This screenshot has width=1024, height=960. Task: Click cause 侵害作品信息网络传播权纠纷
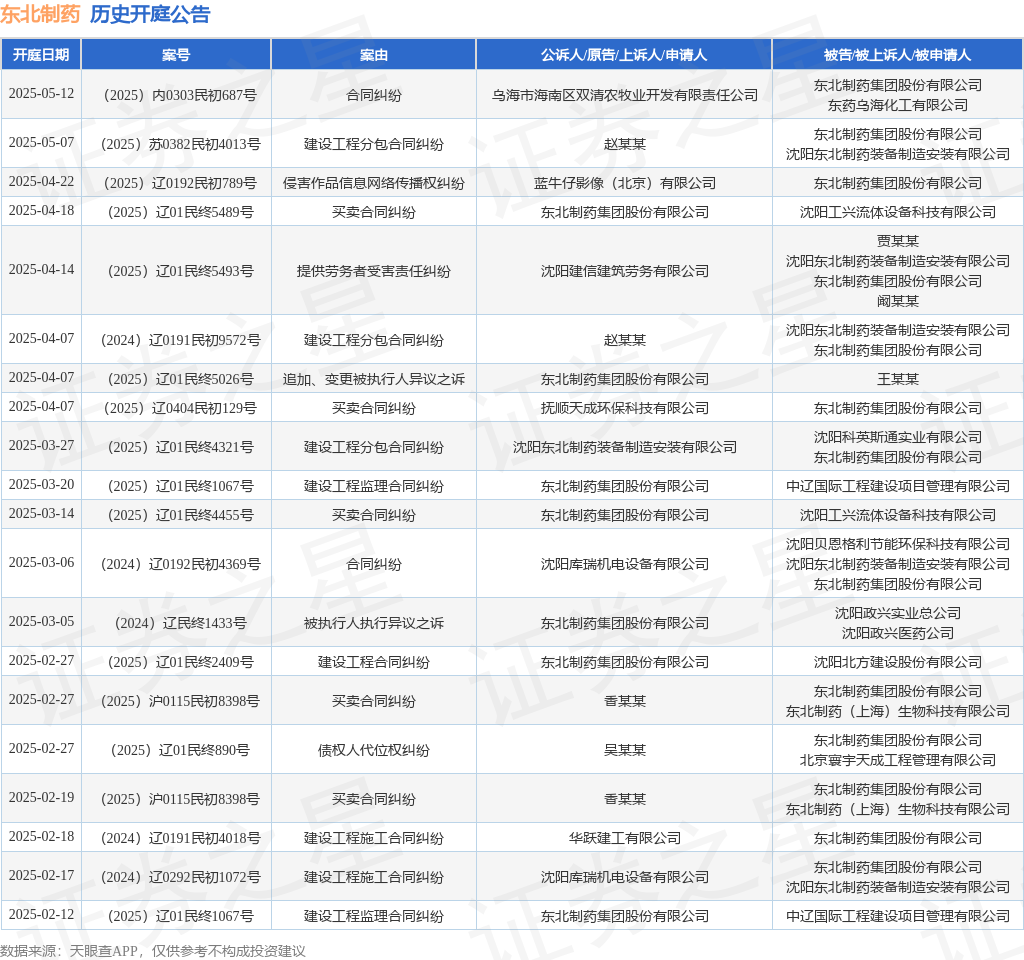374,184
